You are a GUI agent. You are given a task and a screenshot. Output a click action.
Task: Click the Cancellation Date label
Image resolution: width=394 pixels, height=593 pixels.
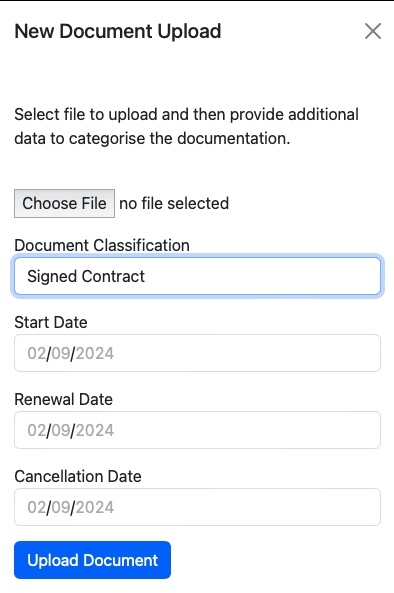coord(78,477)
